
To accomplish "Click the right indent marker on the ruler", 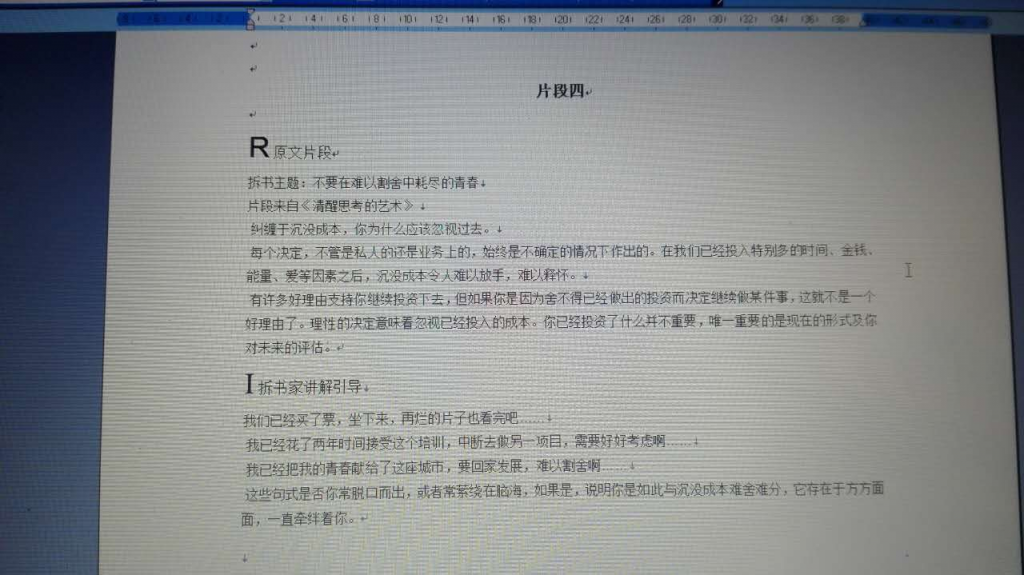I will tap(863, 22).
